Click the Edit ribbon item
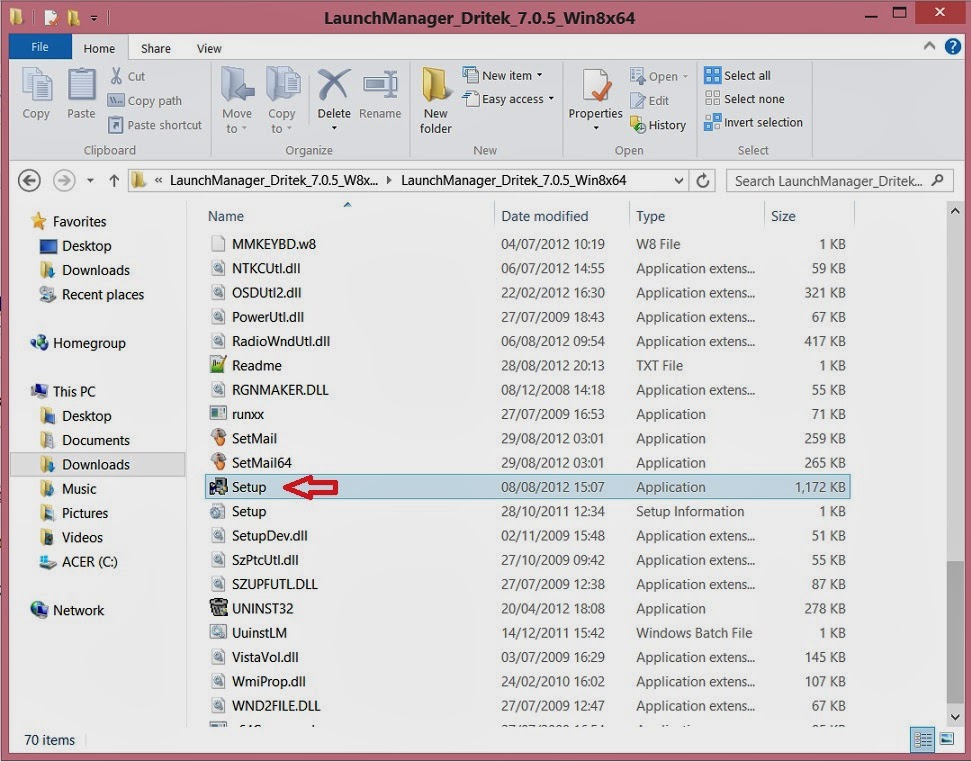The width and height of the screenshot is (971, 762). [x=650, y=100]
